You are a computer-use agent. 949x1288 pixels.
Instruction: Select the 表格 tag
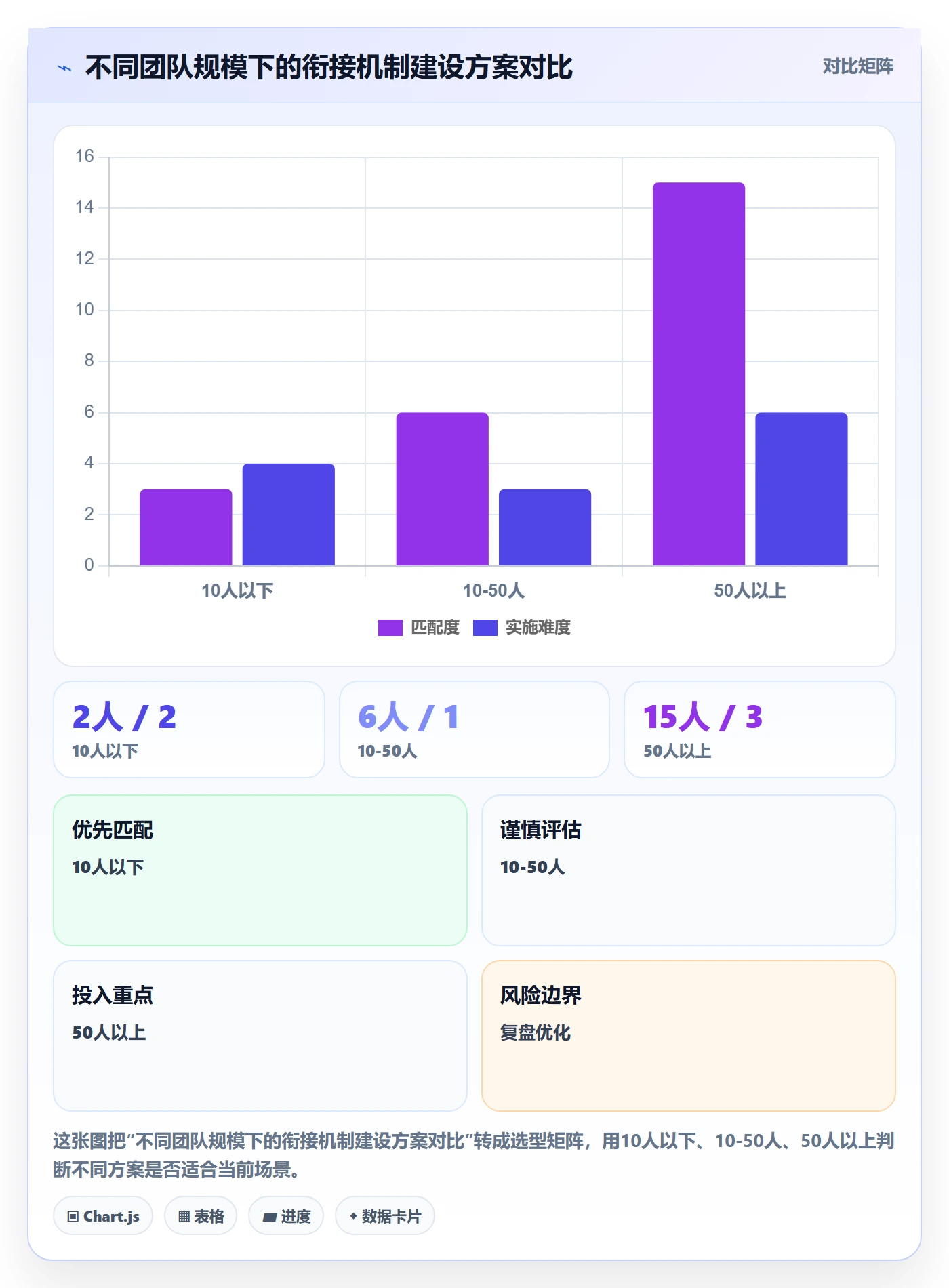[x=201, y=1216]
